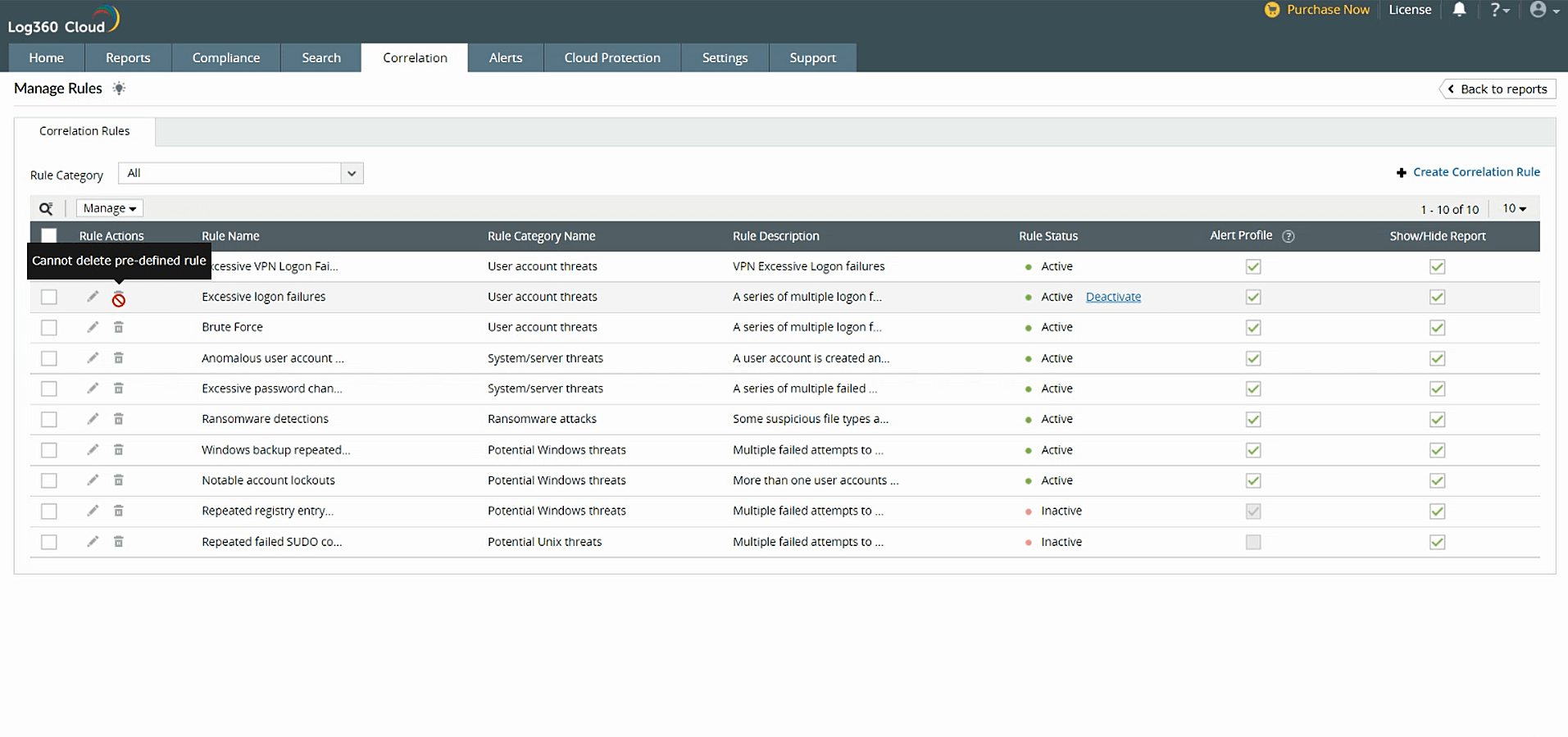Viewport: 1568px width, 737px height.
Task: Click Create Correlation Rule
Action: click(1468, 172)
